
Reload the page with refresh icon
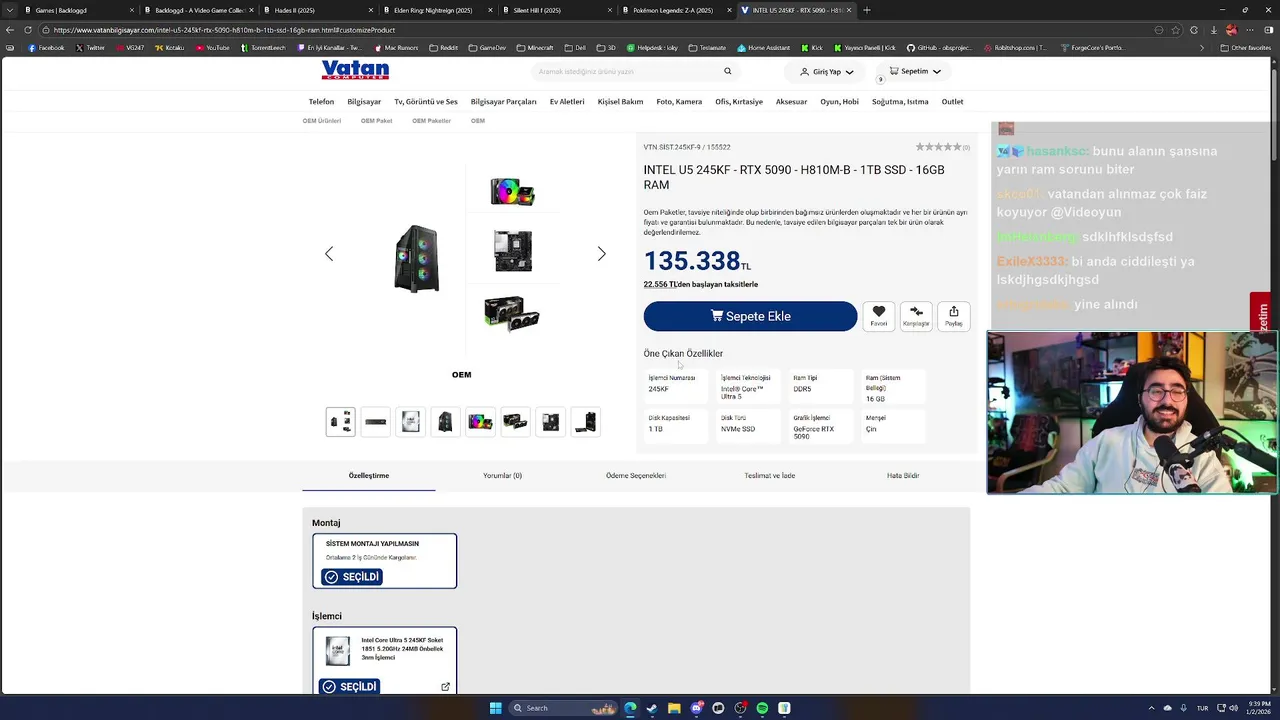point(27,30)
